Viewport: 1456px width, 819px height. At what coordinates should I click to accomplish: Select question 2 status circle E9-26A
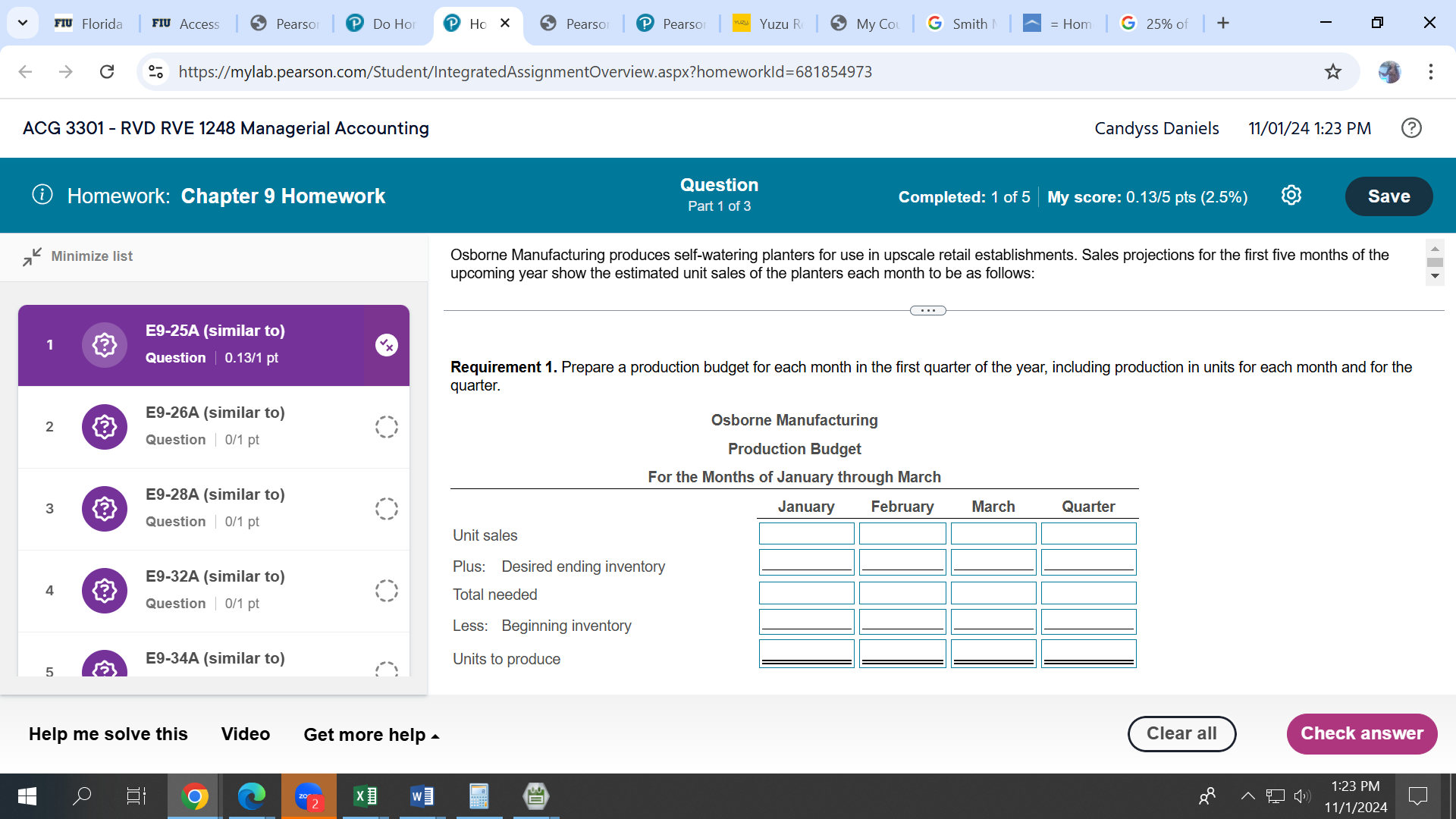(386, 427)
